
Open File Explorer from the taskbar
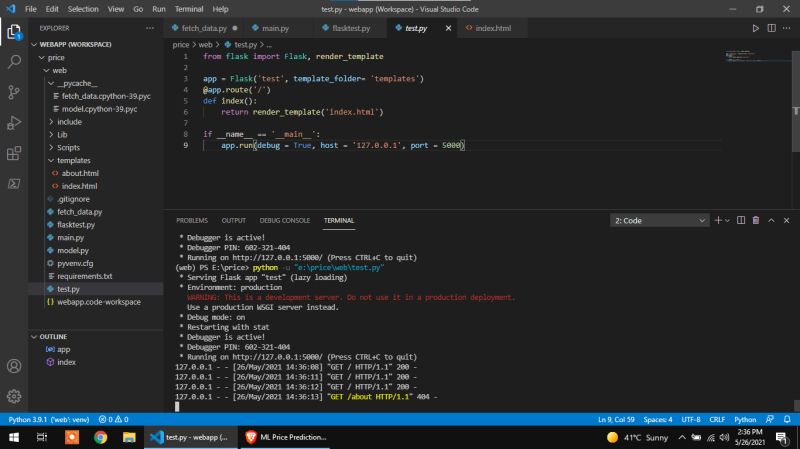pos(129,437)
